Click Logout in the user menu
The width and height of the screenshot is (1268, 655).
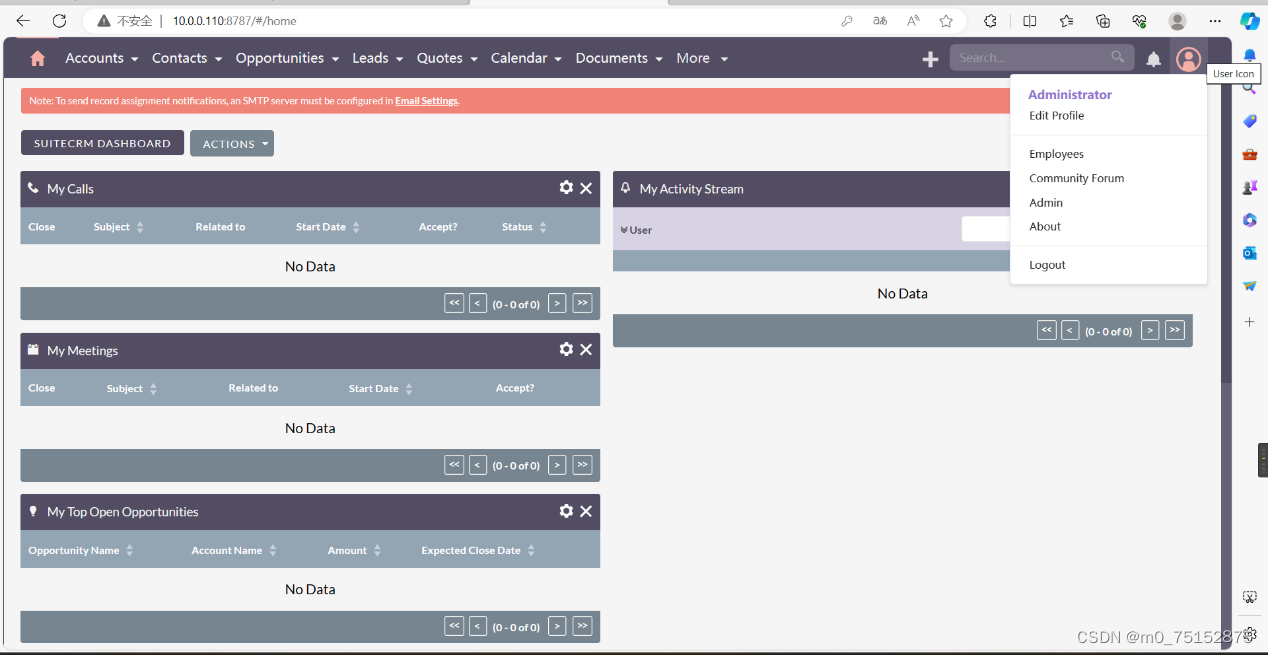tap(1047, 264)
